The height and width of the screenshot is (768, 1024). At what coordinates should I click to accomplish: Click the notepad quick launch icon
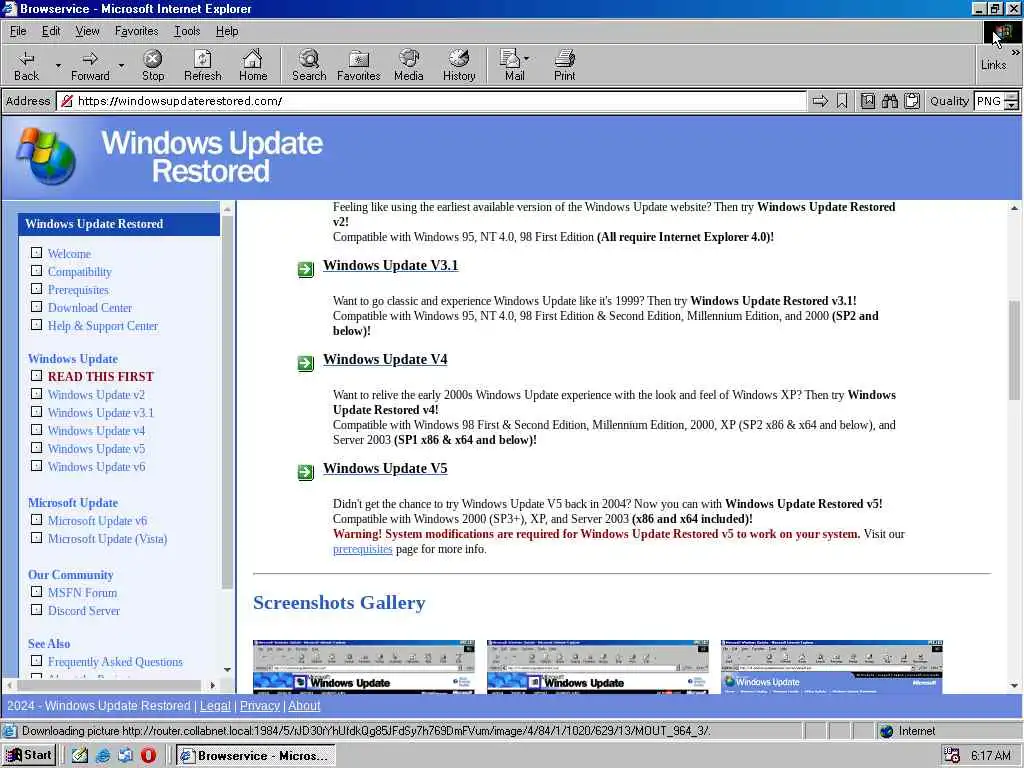pos(80,756)
